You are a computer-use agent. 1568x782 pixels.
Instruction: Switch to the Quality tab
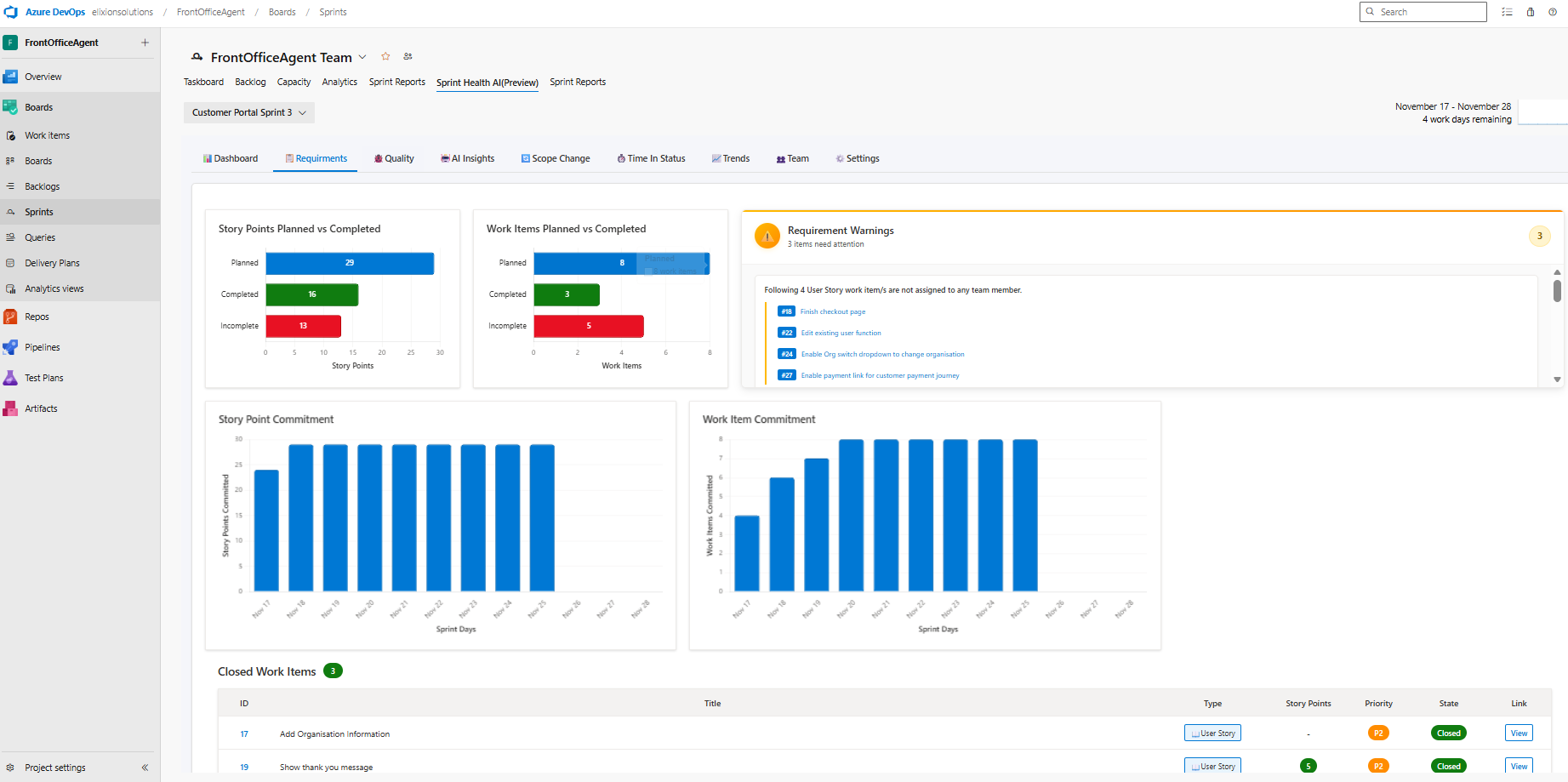[394, 158]
